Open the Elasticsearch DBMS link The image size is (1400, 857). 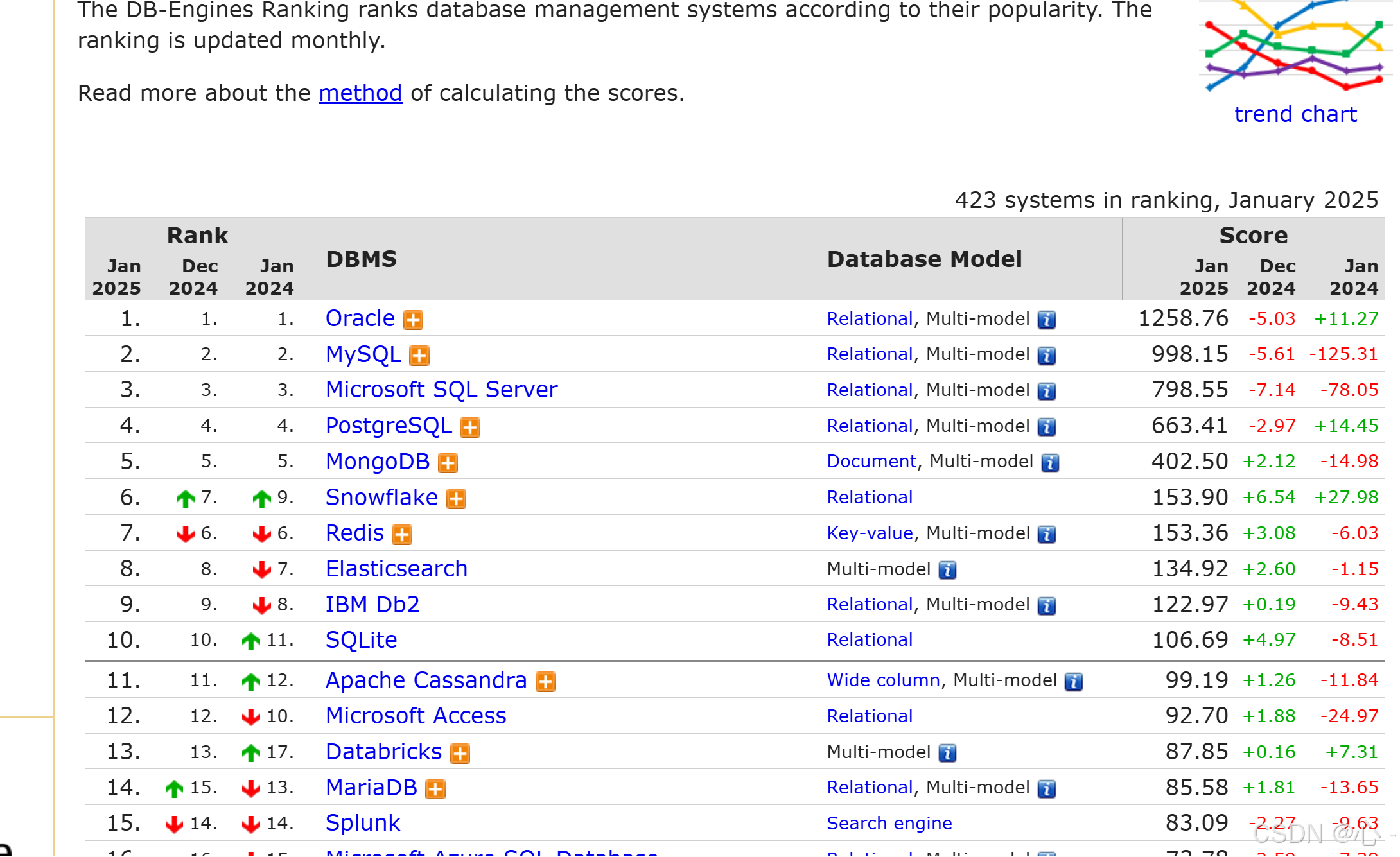pos(396,569)
